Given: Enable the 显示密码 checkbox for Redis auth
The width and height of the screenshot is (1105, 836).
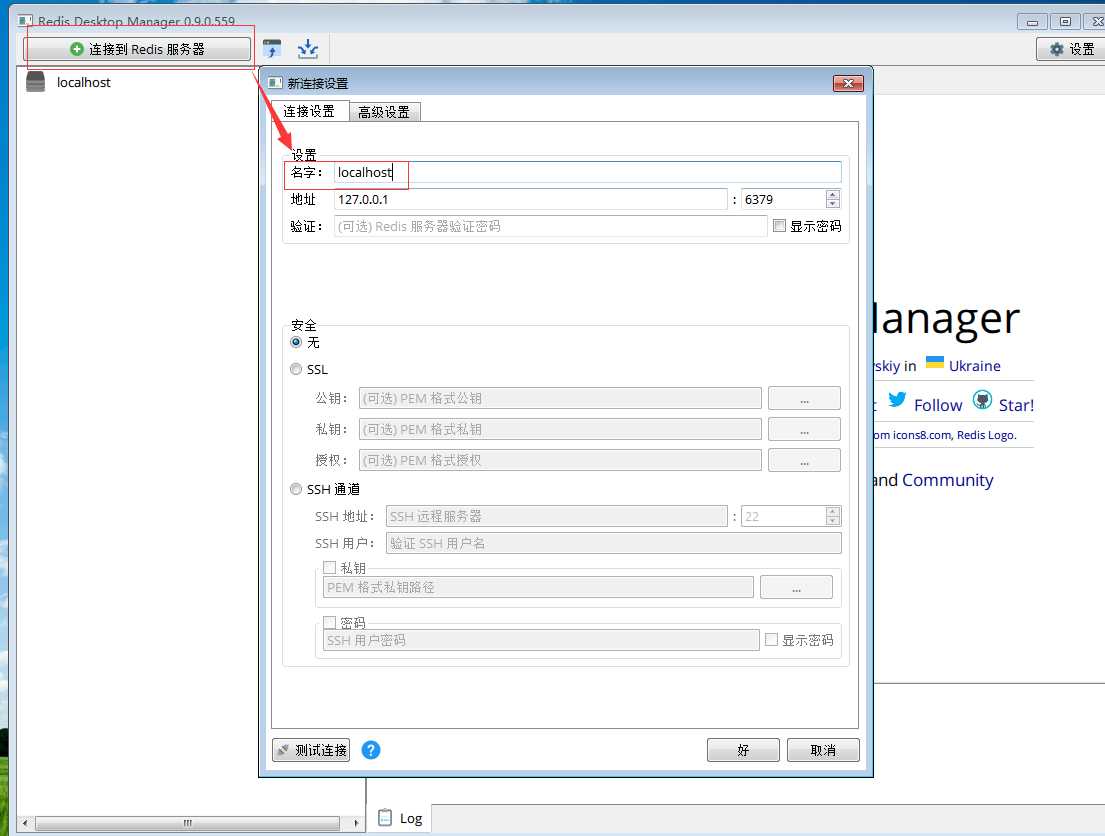Looking at the screenshot, I should (x=779, y=226).
